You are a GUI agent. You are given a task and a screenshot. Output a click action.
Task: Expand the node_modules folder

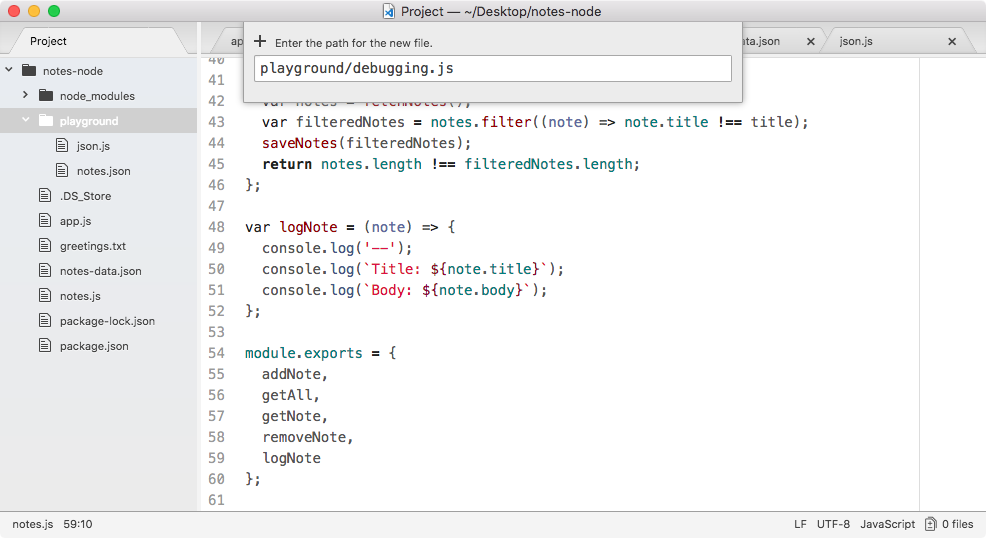25,95
